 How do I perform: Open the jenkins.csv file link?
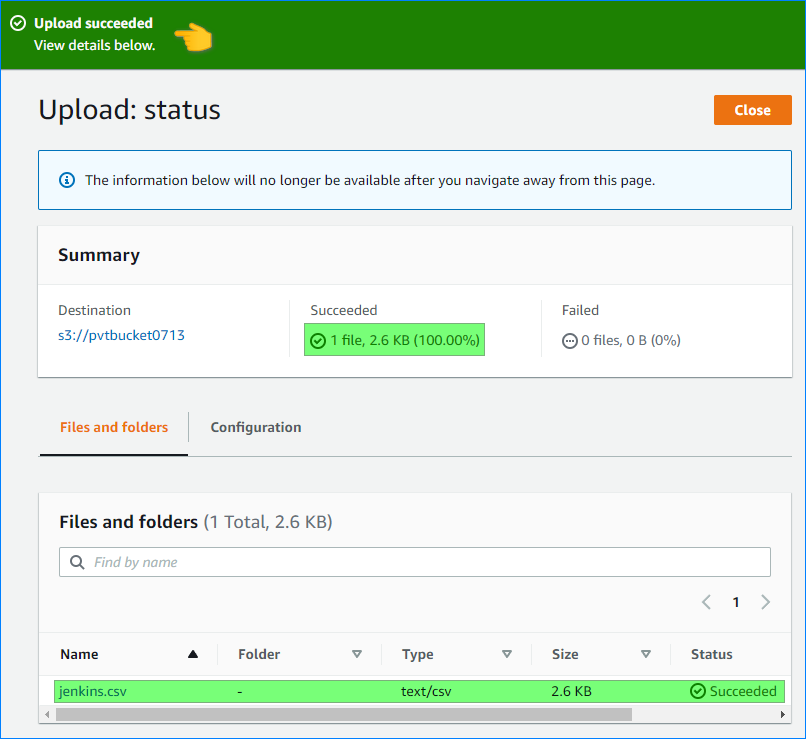(93, 691)
